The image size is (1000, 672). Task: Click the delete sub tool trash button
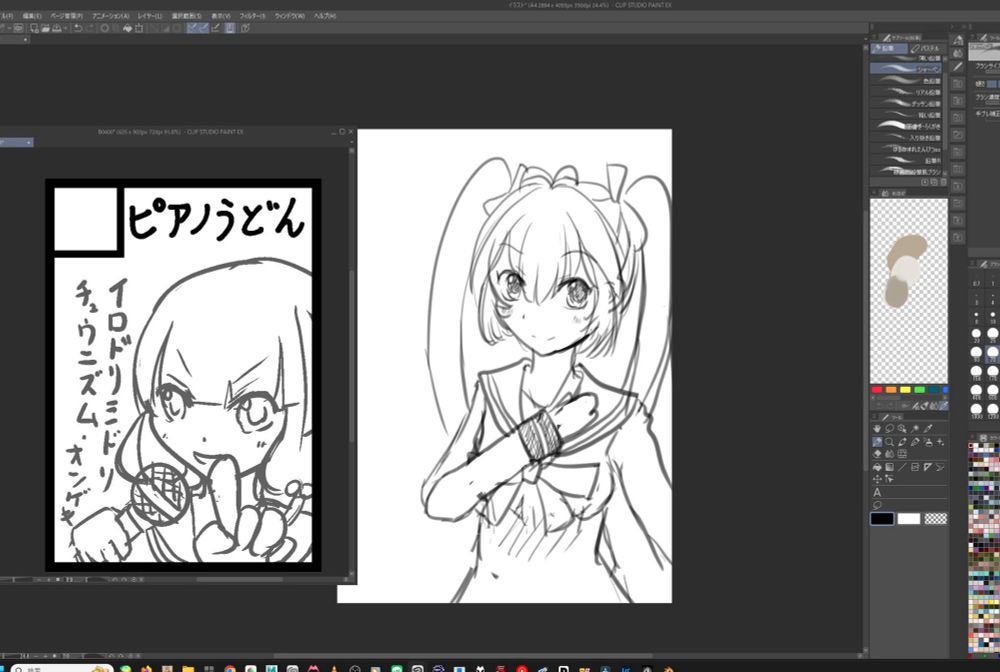click(x=943, y=182)
